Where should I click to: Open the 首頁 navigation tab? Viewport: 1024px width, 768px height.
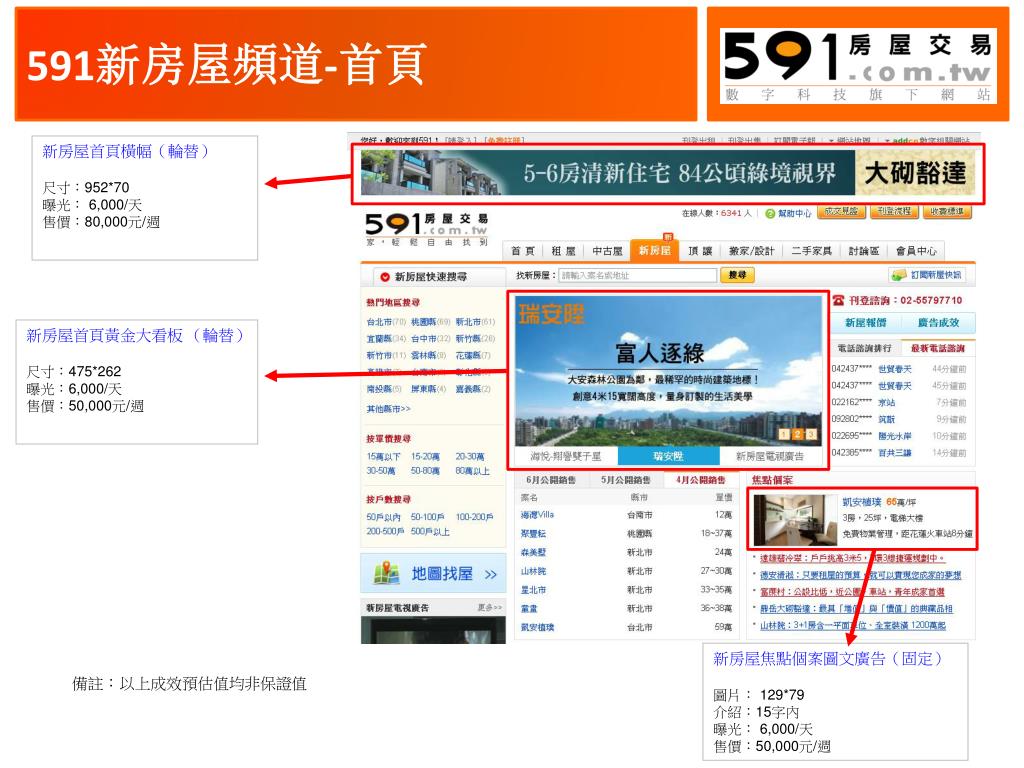tap(522, 251)
